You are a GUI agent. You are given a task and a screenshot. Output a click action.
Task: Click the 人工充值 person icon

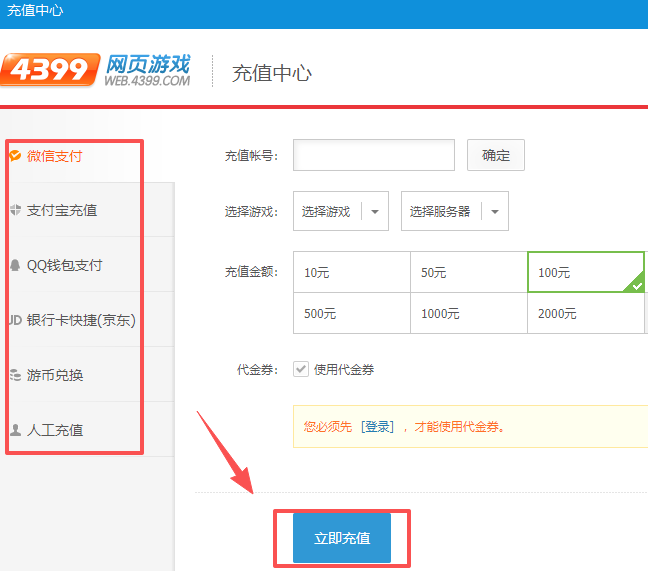(x=15, y=430)
